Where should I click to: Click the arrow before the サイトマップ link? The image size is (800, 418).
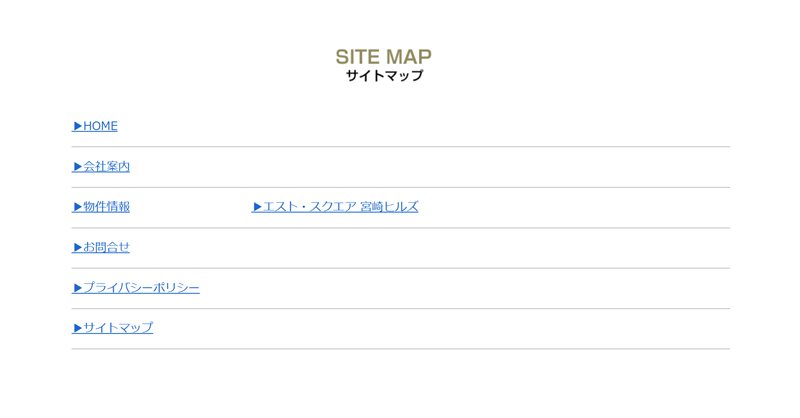tap(77, 328)
